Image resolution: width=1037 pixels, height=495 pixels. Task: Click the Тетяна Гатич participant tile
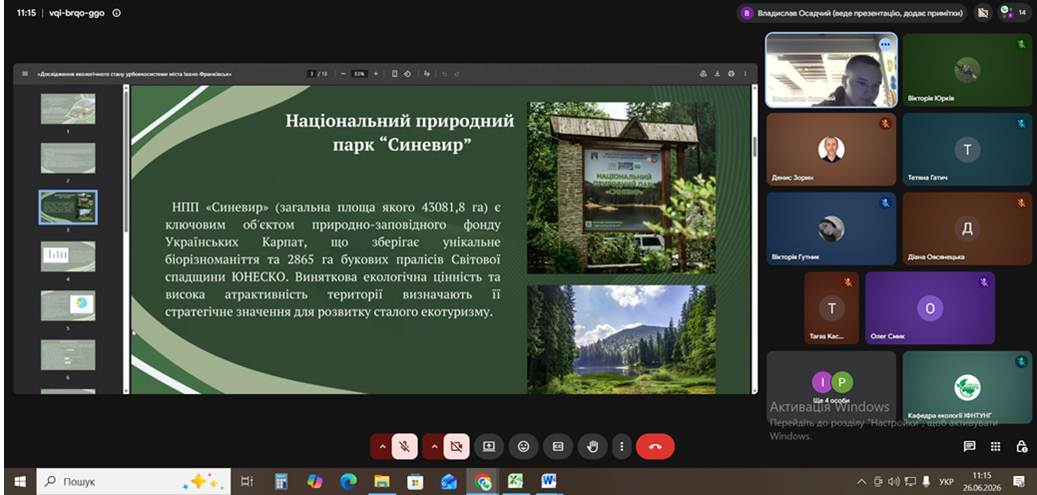pos(967,150)
